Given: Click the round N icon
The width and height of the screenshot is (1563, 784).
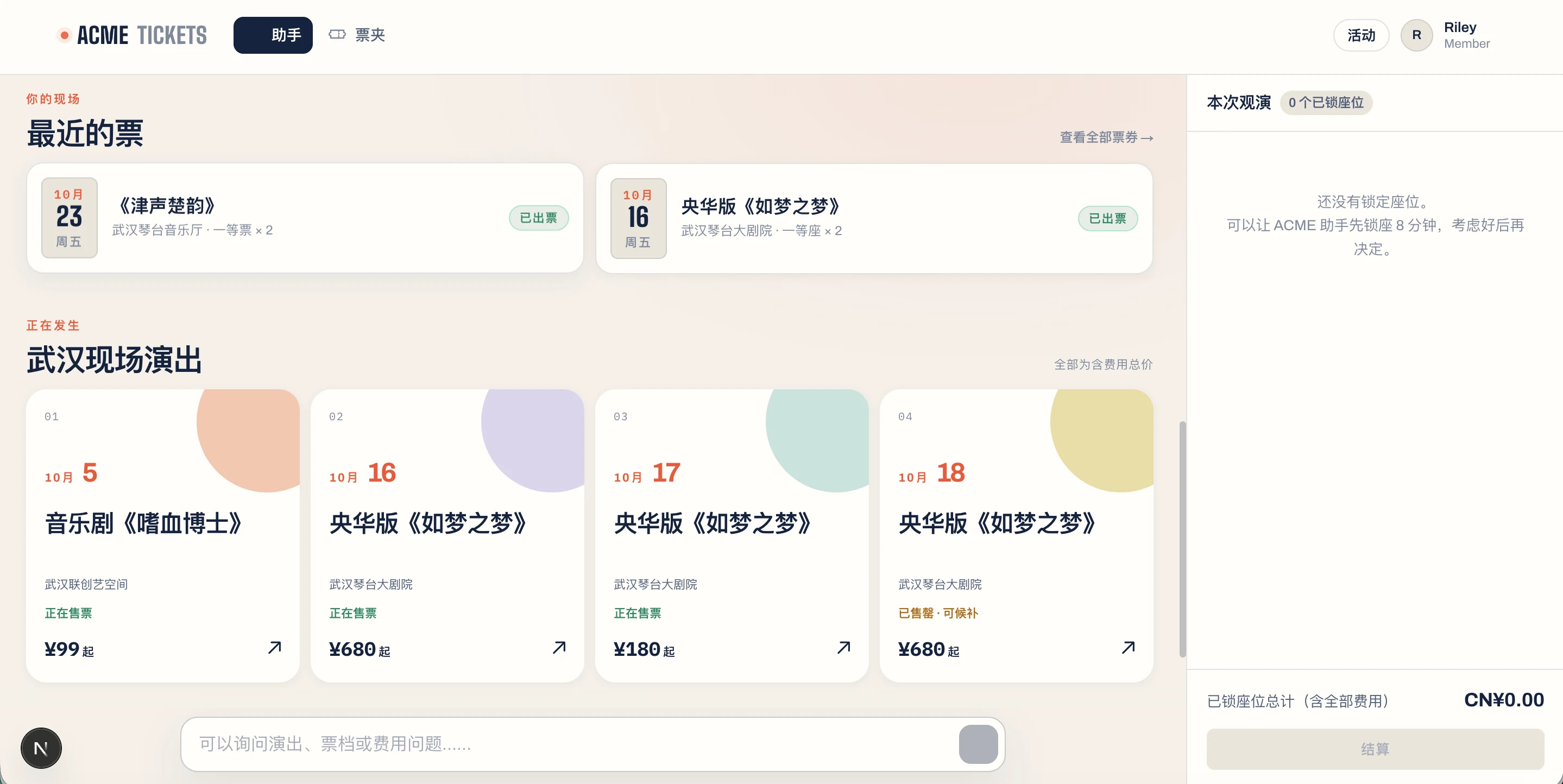Looking at the screenshot, I should pos(41,748).
